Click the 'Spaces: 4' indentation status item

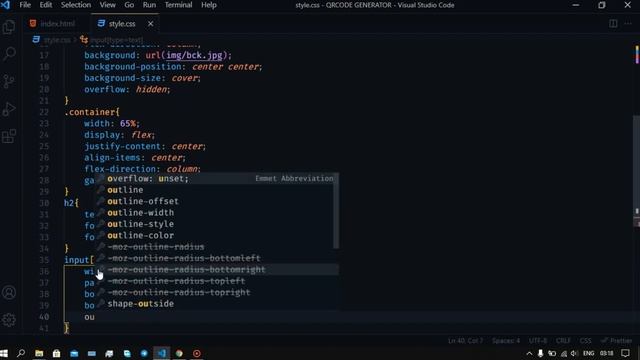coord(506,340)
